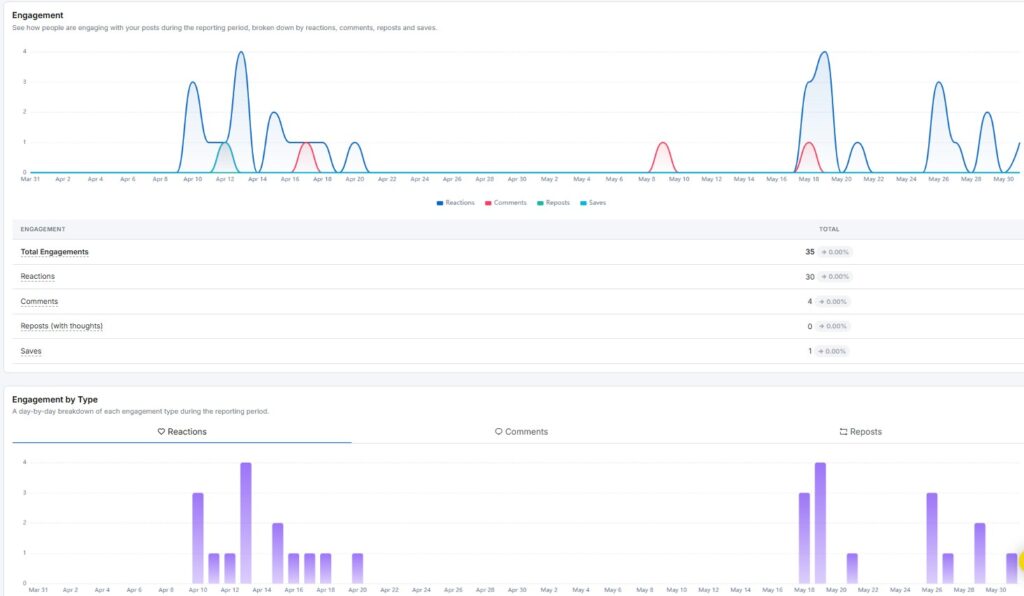The image size is (1024, 596).
Task: Click the Total Engagements metric label
Action: [x=54, y=252]
